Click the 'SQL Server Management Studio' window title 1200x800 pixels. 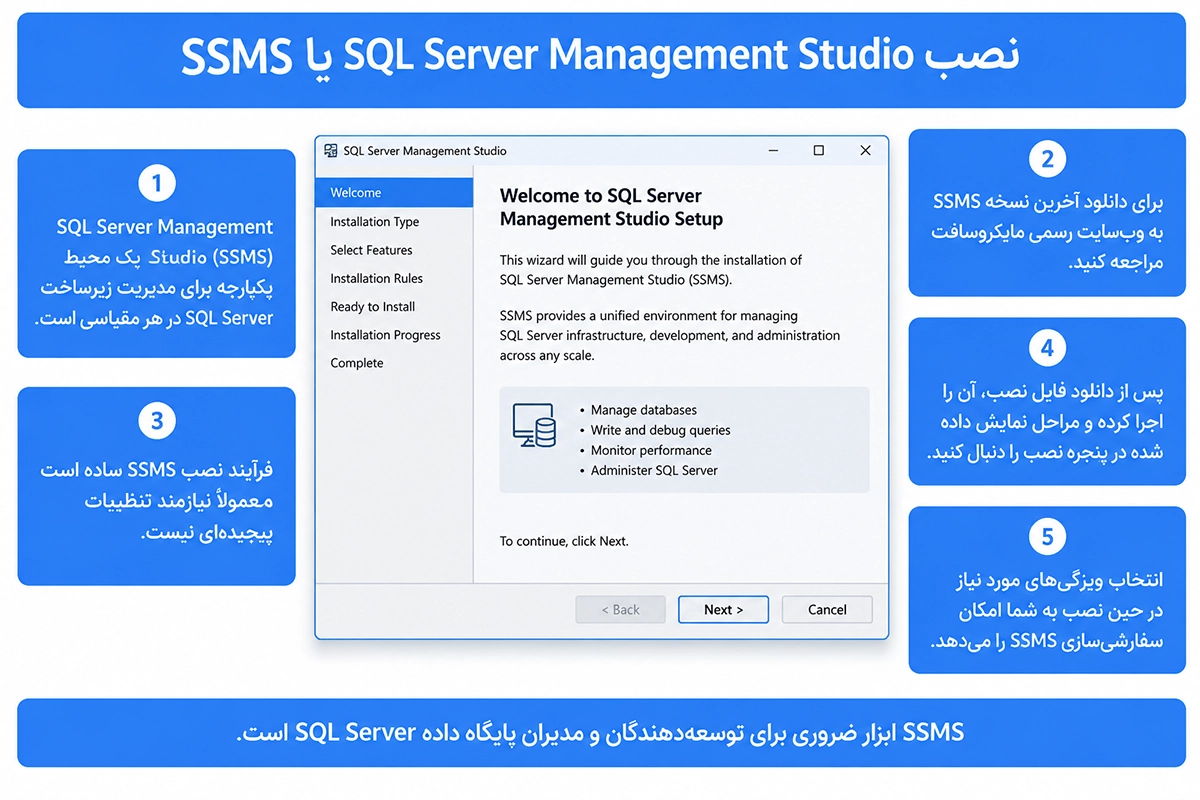click(x=425, y=151)
